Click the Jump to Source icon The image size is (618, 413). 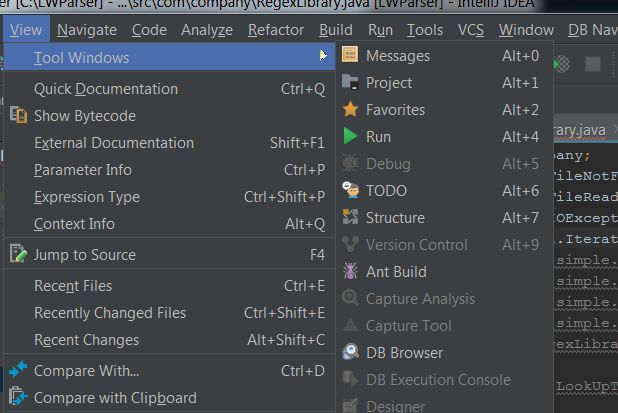(x=17, y=255)
